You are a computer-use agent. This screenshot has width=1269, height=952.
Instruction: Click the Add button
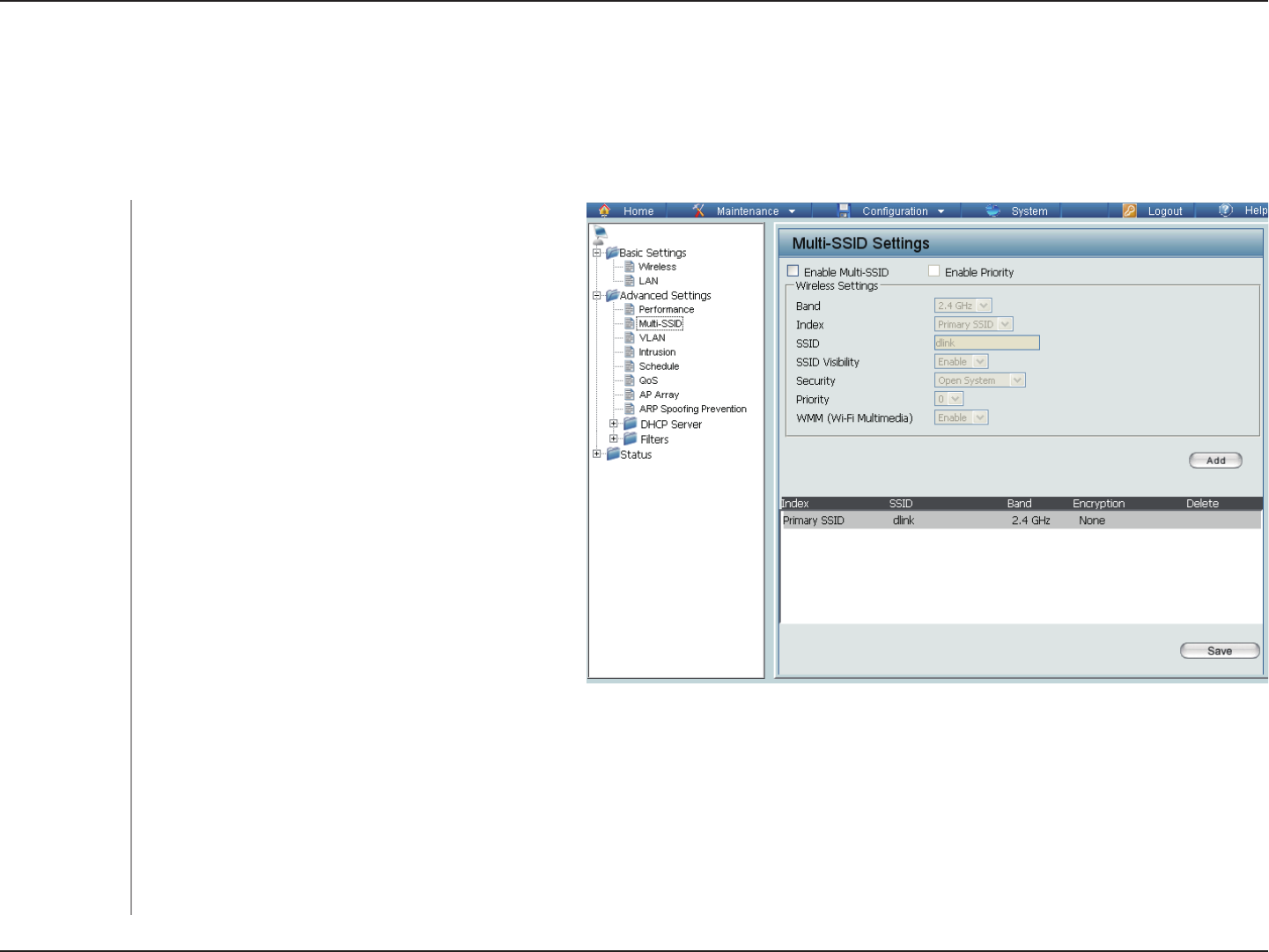coord(1215,461)
